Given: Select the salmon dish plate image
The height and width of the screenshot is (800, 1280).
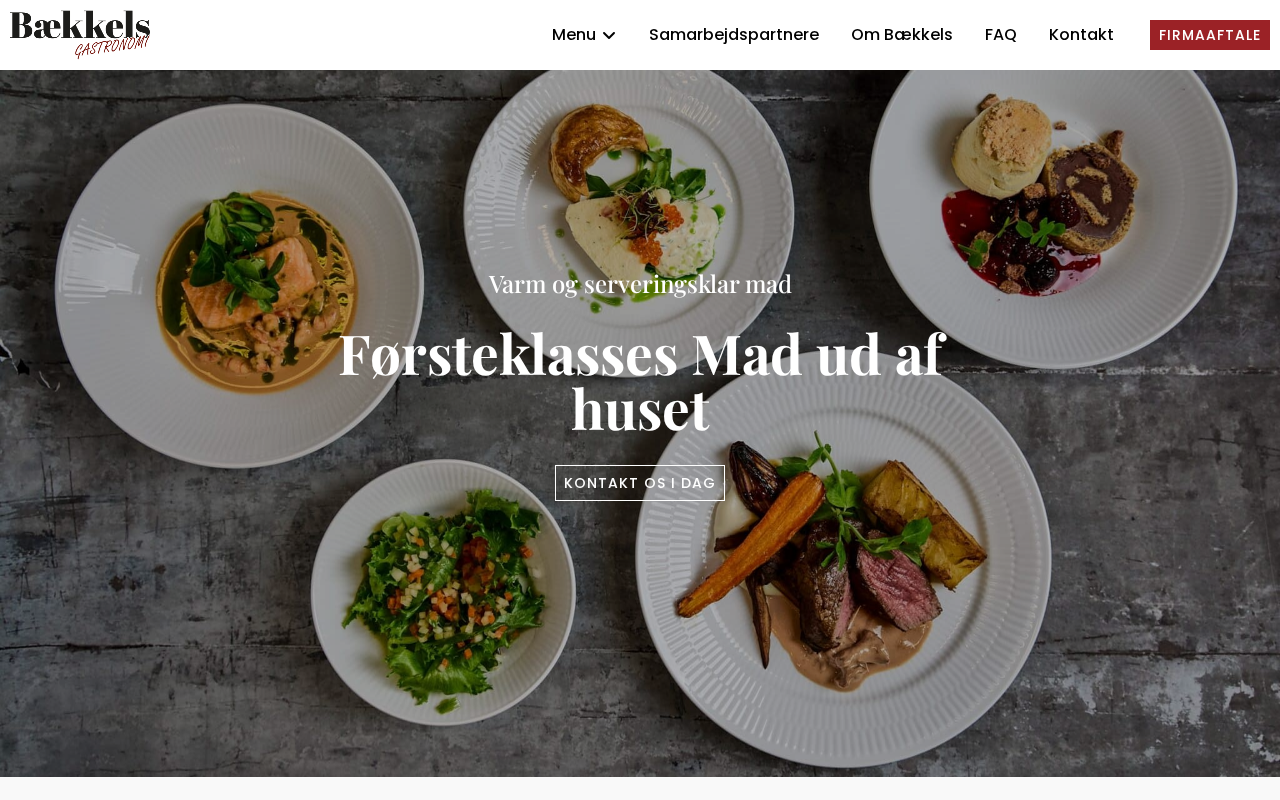Looking at the screenshot, I should [239, 286].
